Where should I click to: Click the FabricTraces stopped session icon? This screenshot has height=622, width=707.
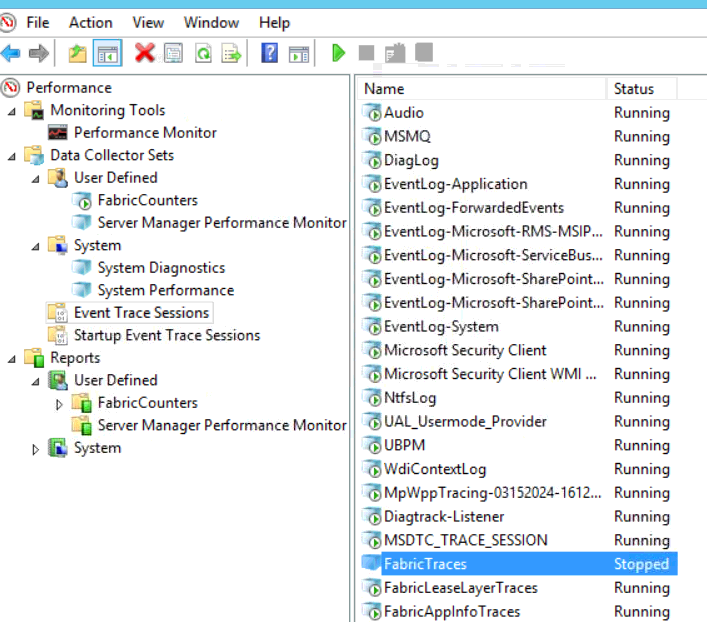[x=372, y=563]
